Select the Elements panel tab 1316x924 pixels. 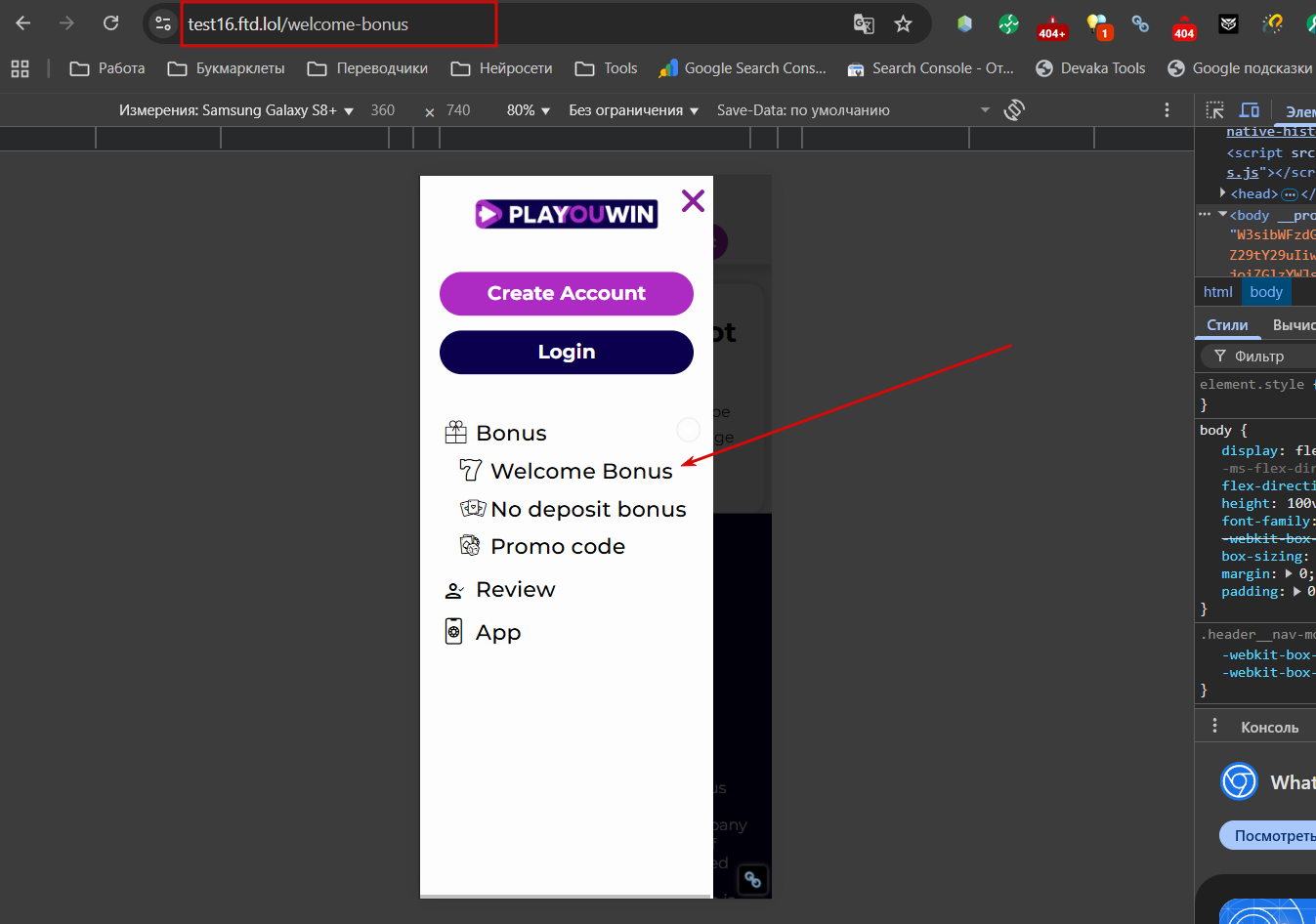point(1299,111)
